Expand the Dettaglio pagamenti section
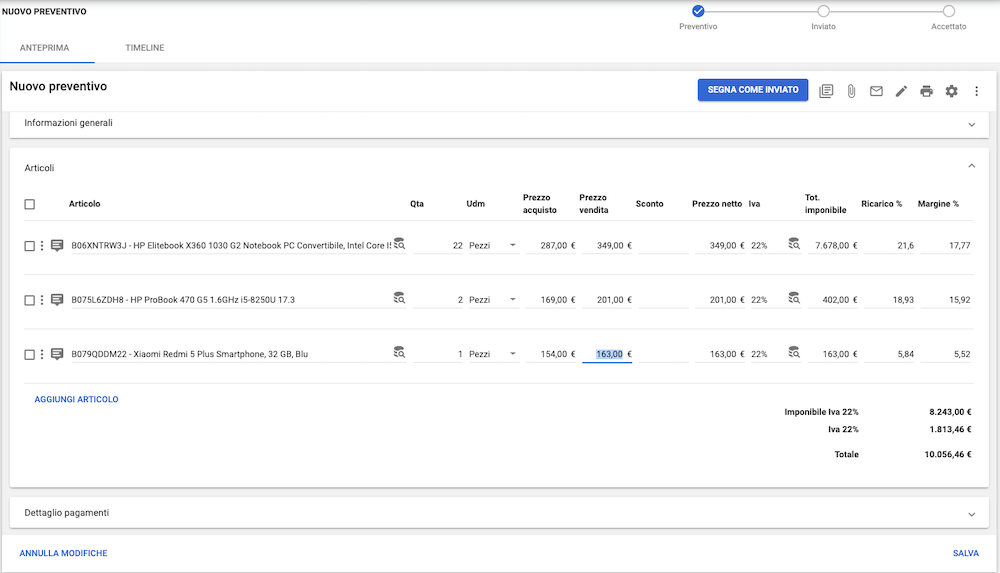The image size is (1000, 573). pos(971,514)
